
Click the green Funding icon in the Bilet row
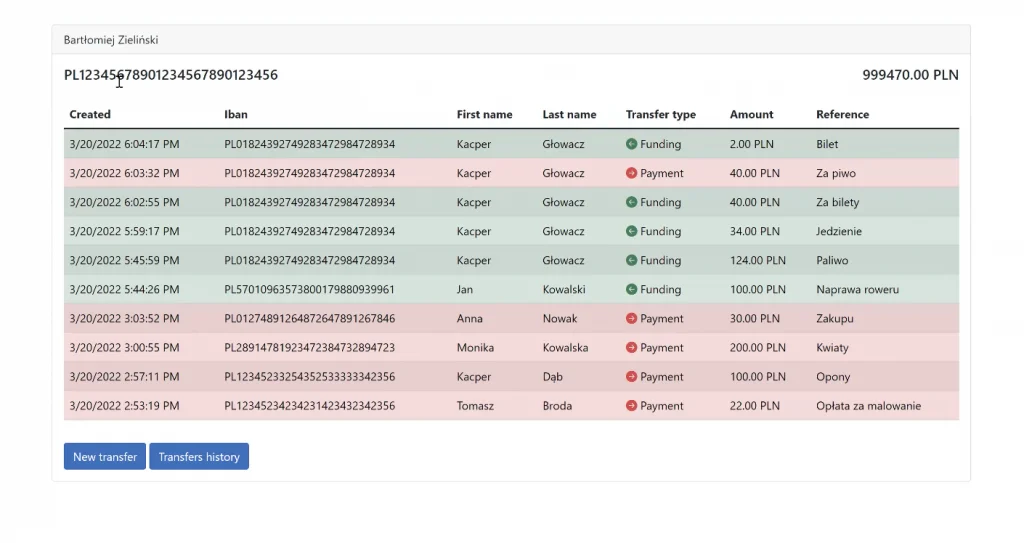631,144
